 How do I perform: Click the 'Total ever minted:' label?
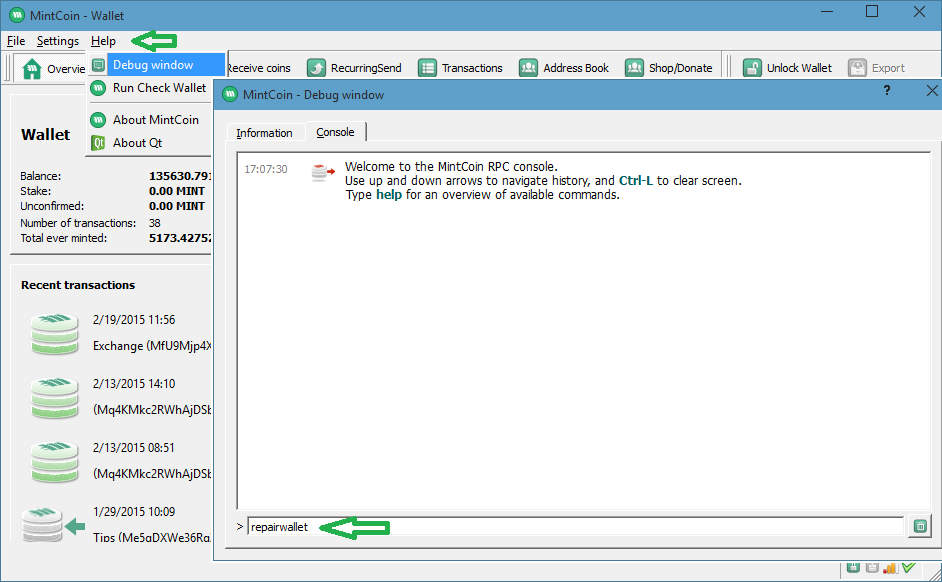tap(64, 238)
